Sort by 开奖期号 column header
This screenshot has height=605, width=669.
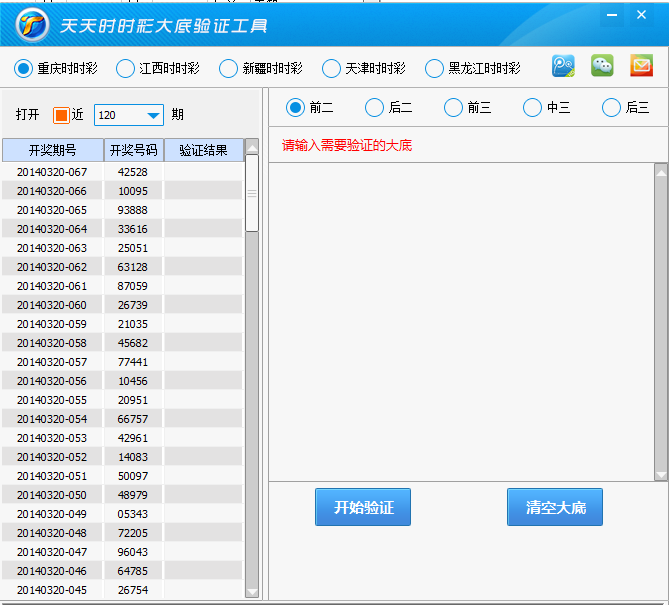53,150
